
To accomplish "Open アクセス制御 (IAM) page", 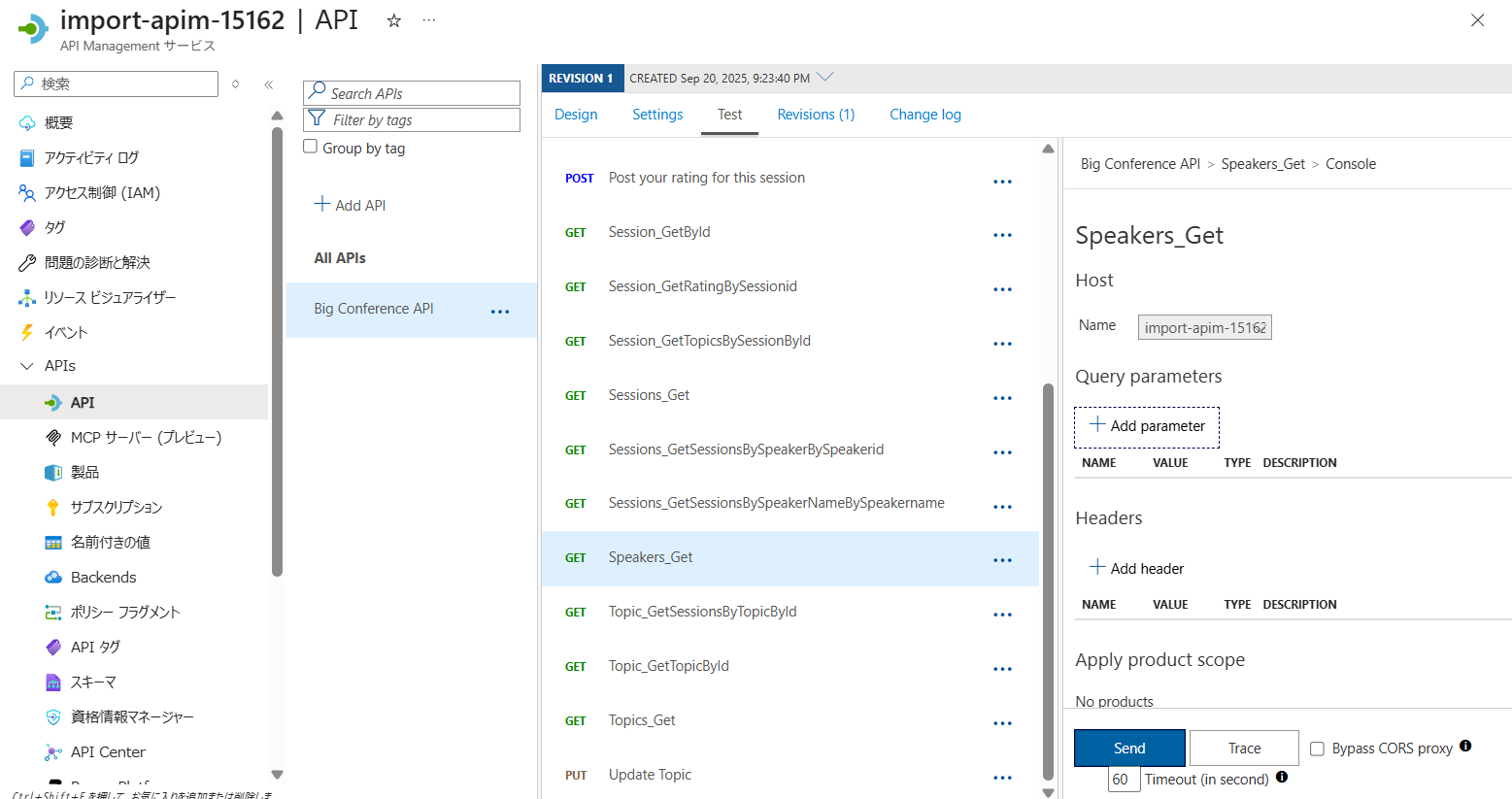I will [x=102, y=192].
